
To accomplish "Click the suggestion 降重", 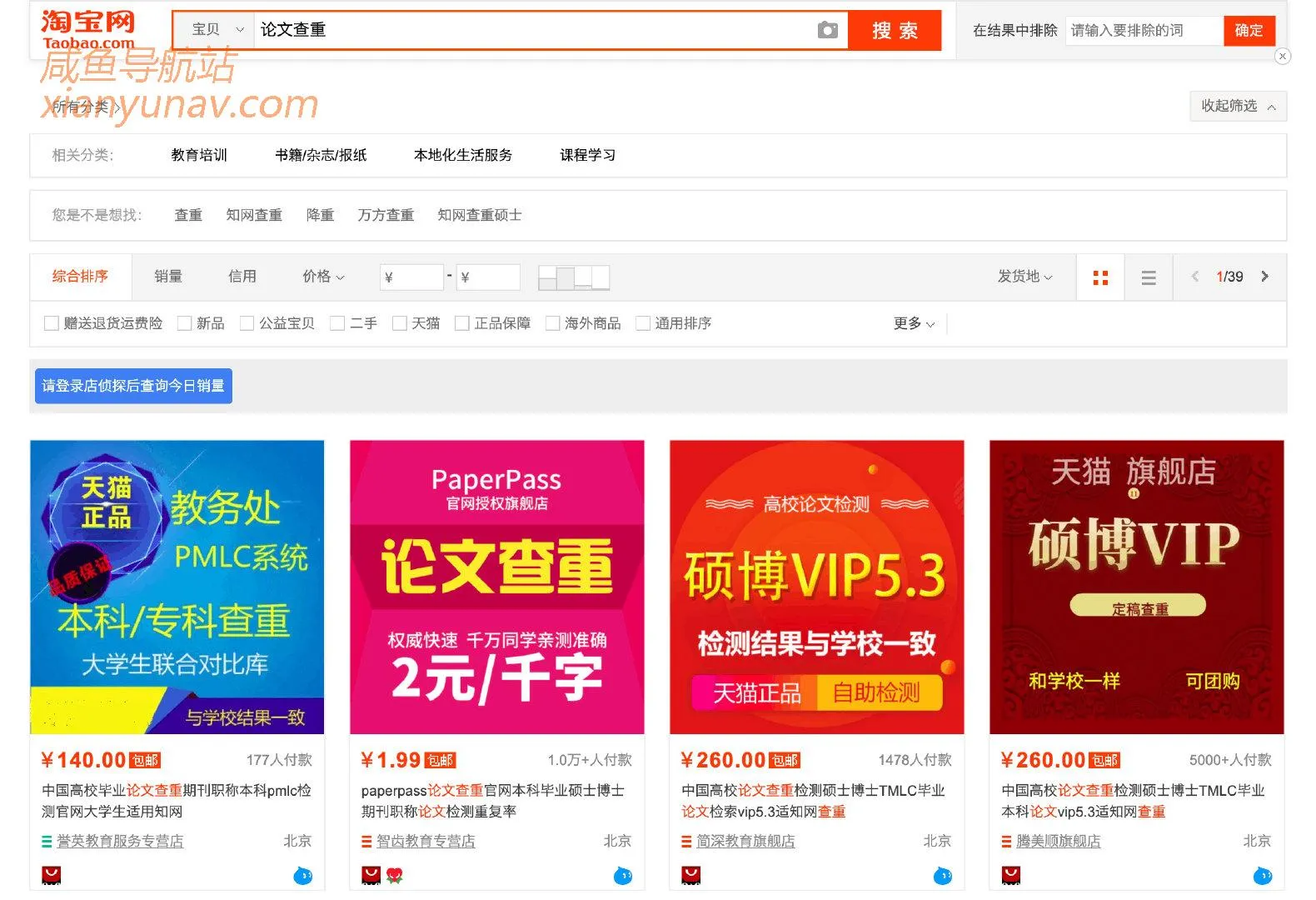I will [x=320, y=215].
